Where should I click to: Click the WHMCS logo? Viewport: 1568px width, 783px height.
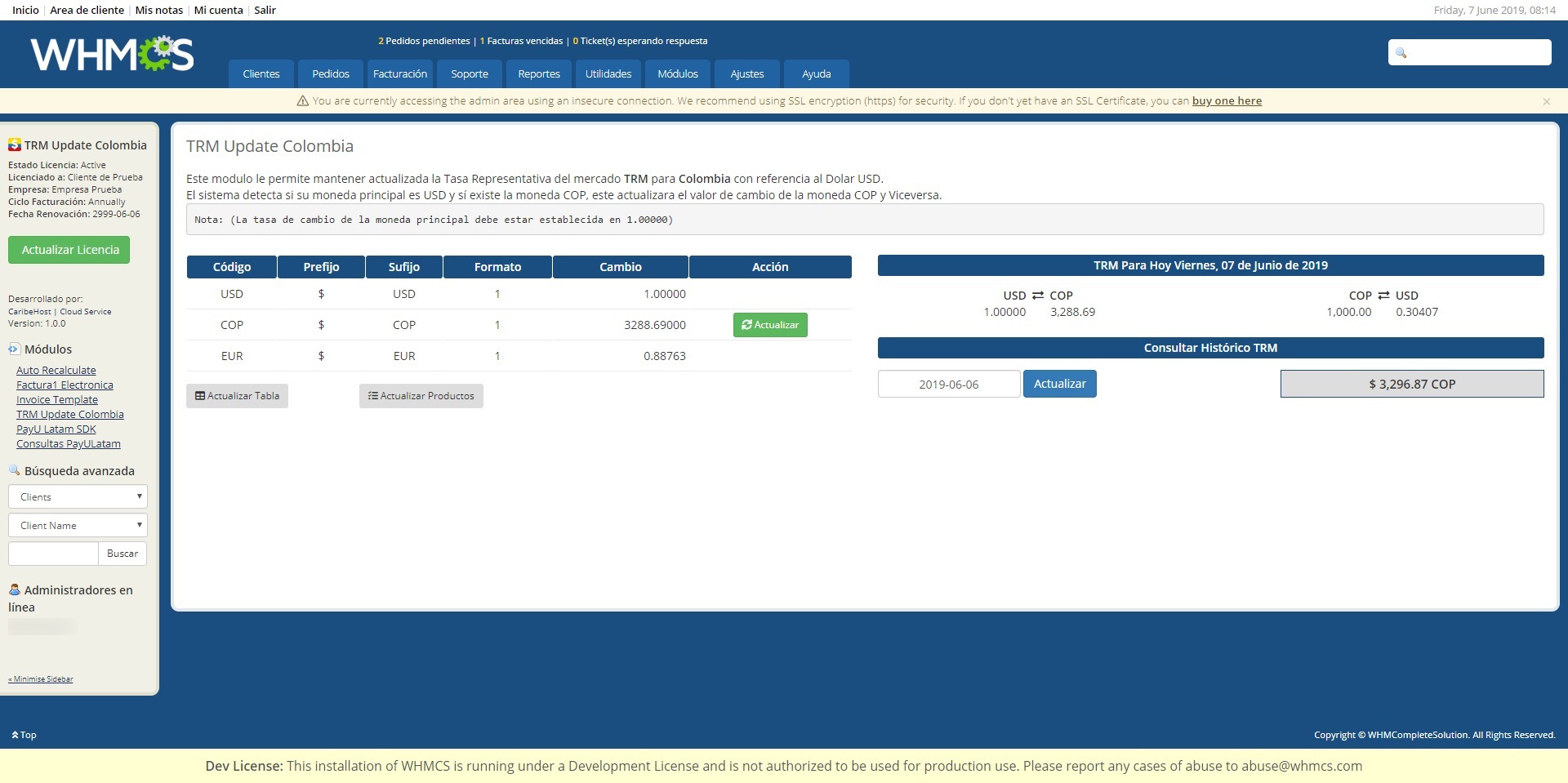coord(112,54)
